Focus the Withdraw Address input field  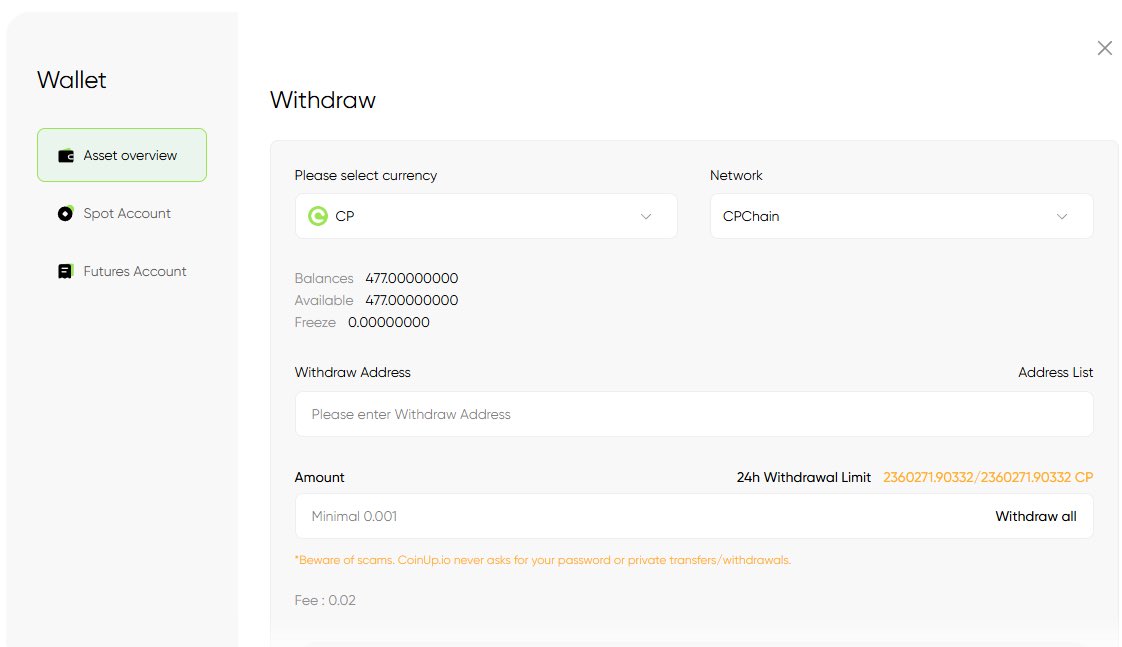(694, 414)
